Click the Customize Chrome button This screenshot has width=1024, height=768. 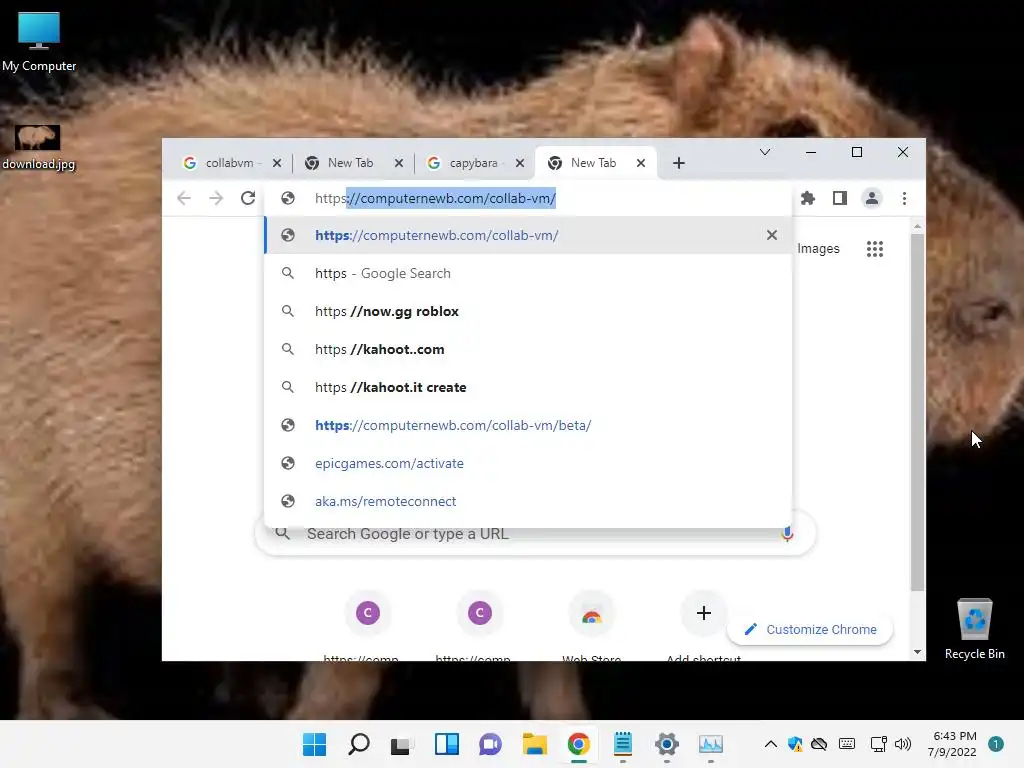[x=810, y=630]
